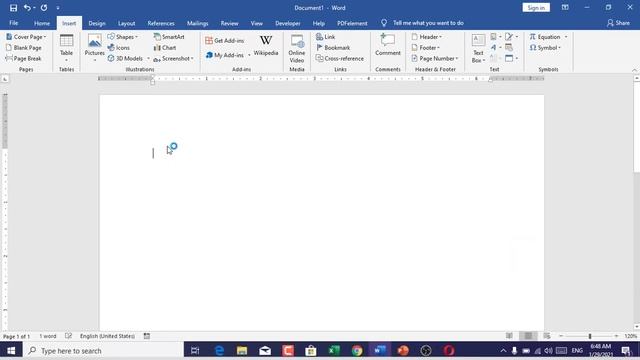Open the Cover Page gallery
This screenshot has width=640, height=360.
[x=26, y=37]
